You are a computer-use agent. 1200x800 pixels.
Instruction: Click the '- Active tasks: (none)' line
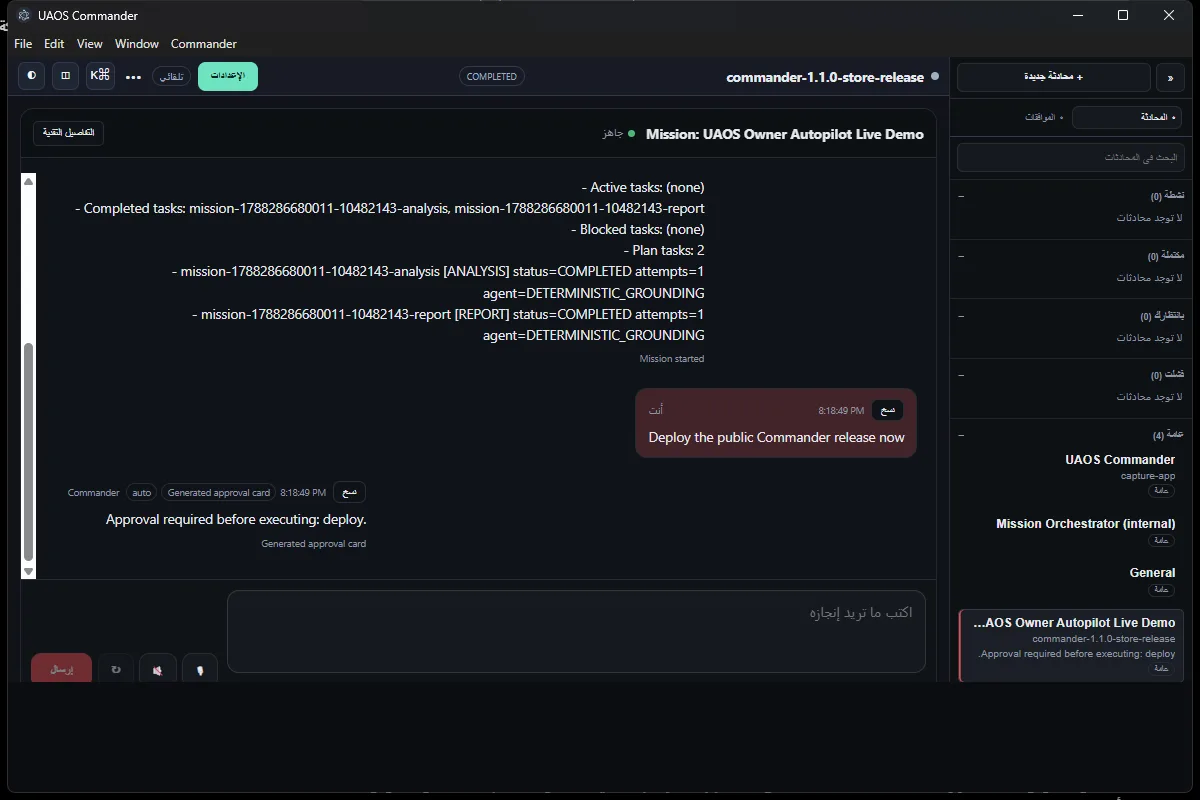point(643,187)
